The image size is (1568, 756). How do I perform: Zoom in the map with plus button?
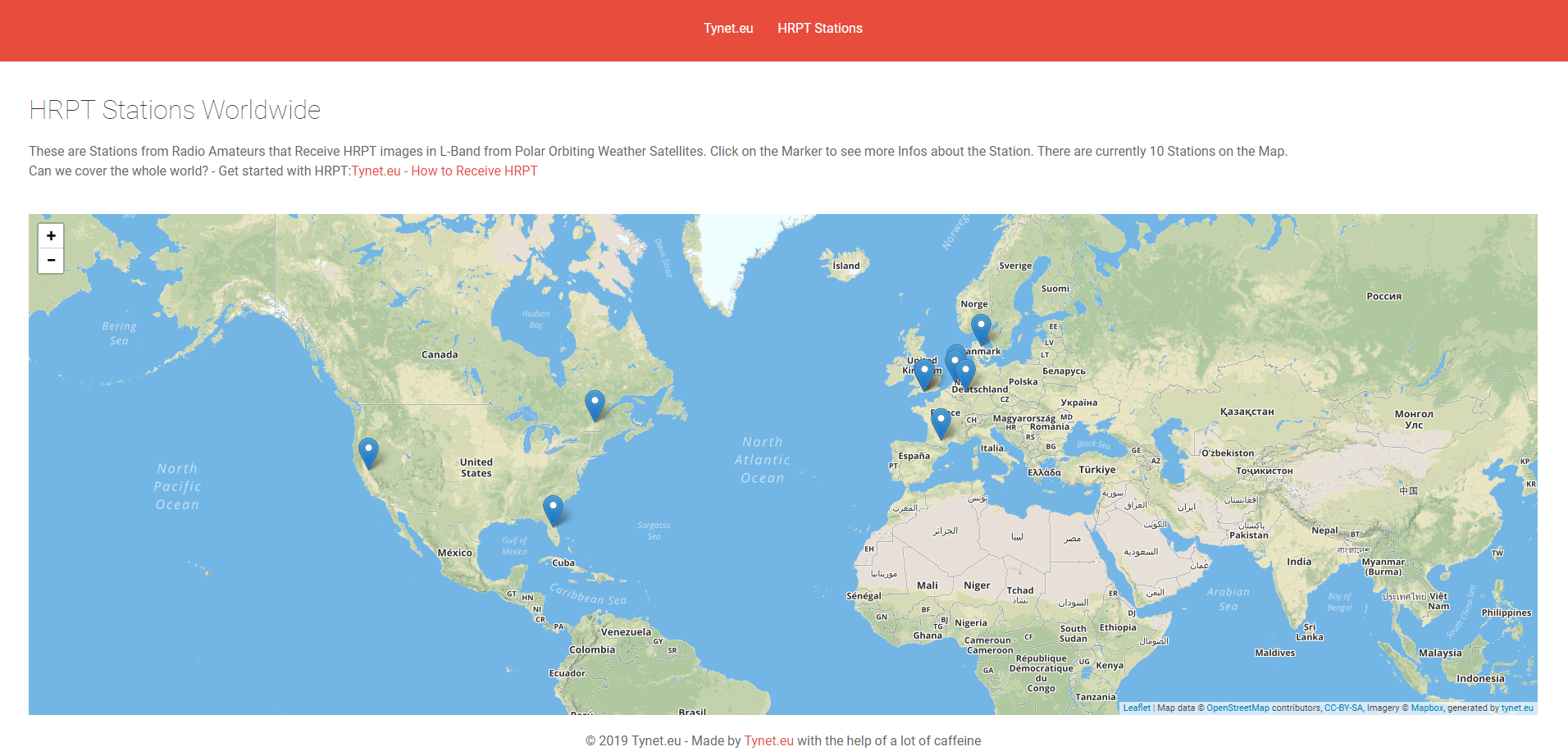pos(51,236)
